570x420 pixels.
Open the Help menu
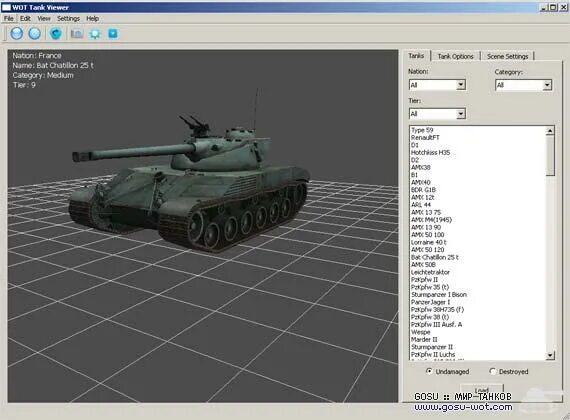pos(92,19)
